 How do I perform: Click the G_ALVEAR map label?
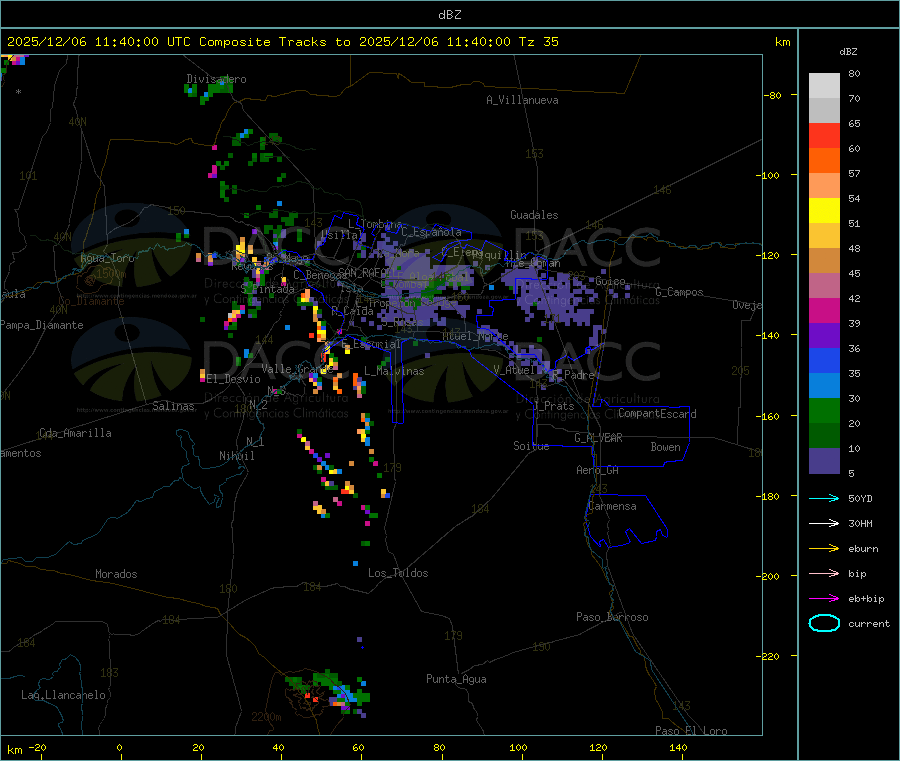[598, 438]
